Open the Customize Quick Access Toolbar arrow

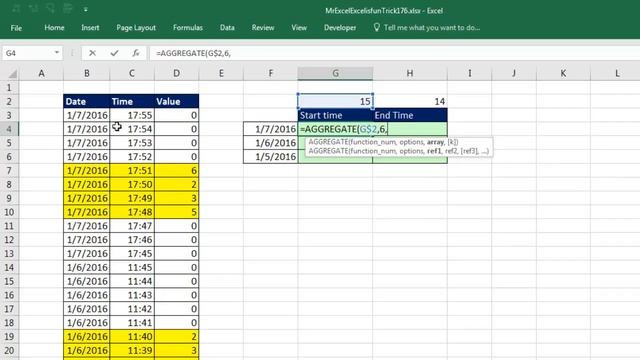point(86,9)
